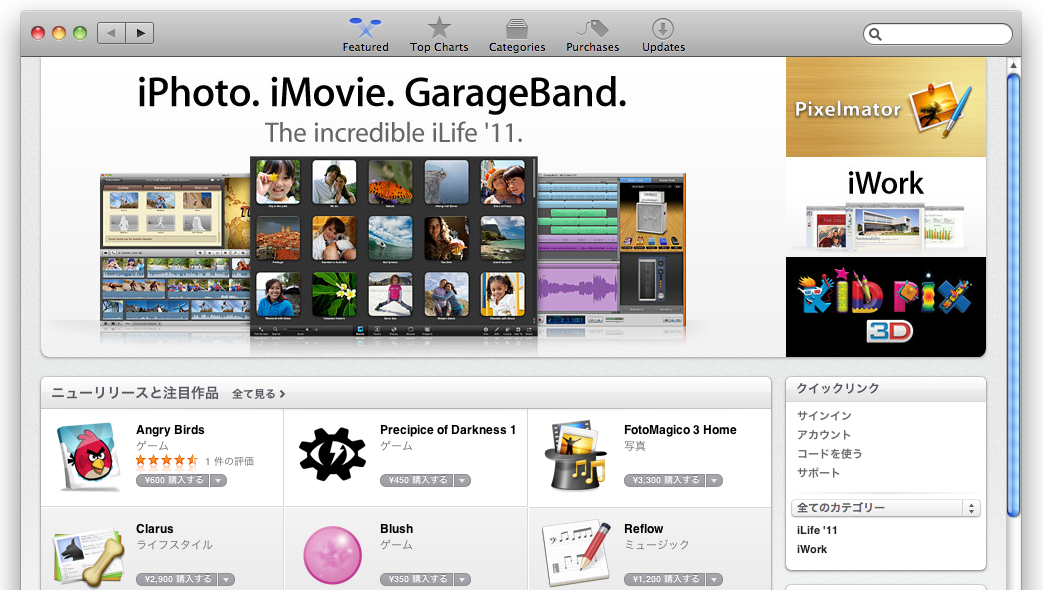Expand the Angry Birds buy options arrow
The width and height of the screenshot is (1043, 590).
point(218,480)
